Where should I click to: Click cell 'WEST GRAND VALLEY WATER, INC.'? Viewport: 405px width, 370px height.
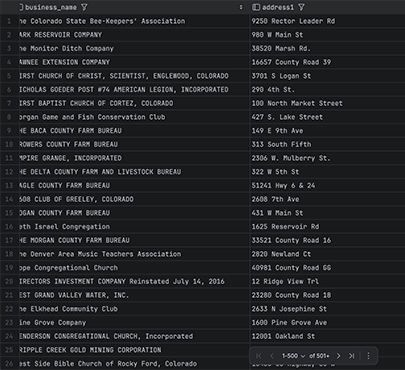click(134, 295)
